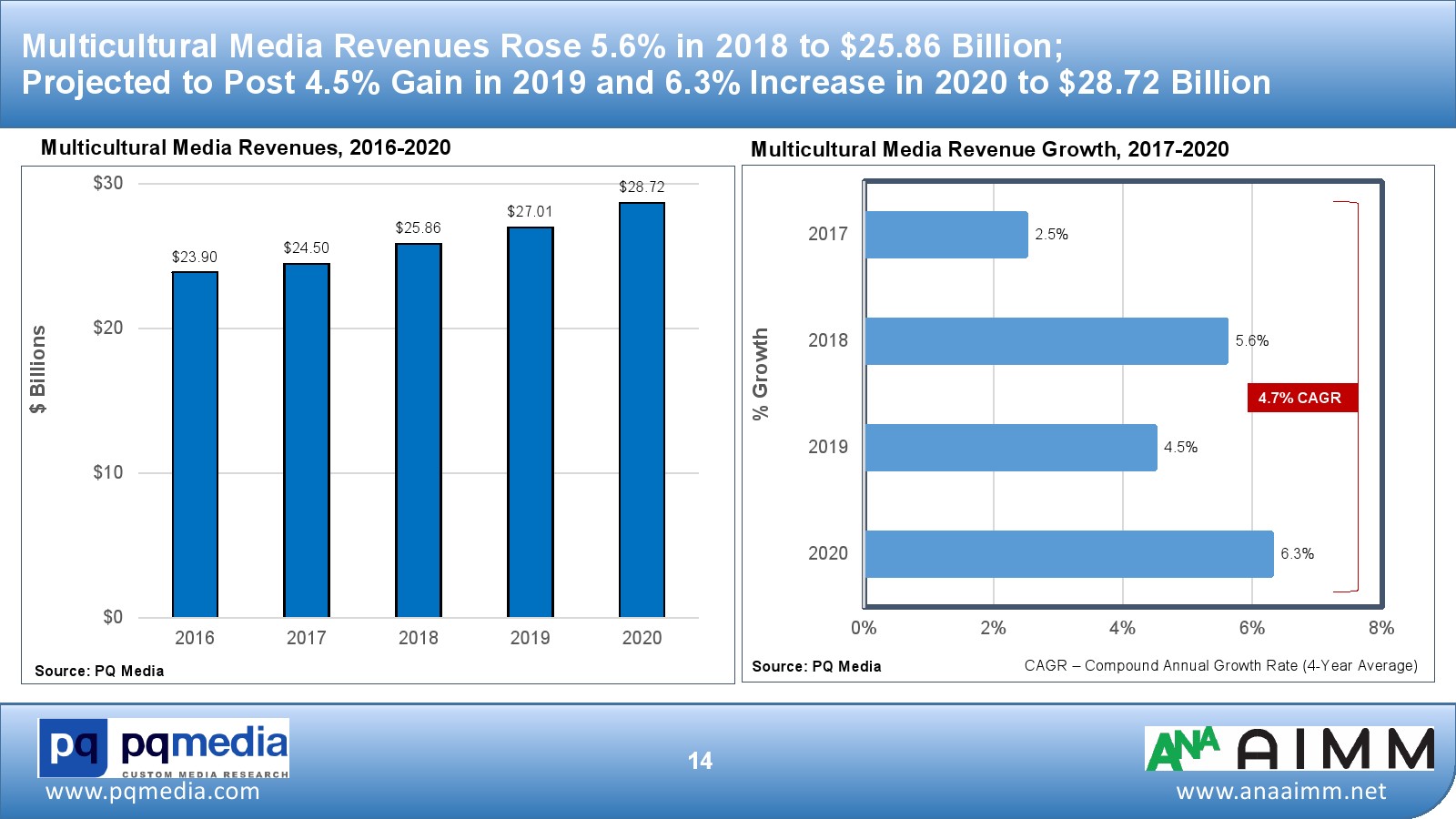The width and height of the screenshot is (1456, 819).
Task: Select the CAGR footnote text
Action: 1220,665
